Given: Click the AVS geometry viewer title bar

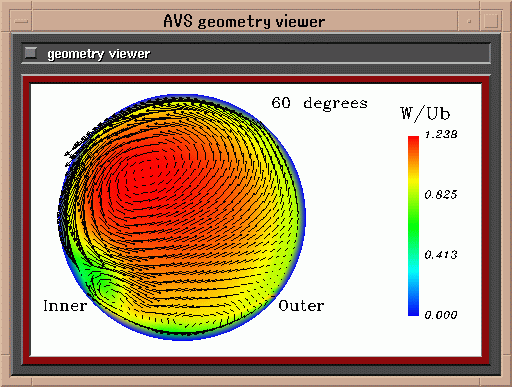Looking at the screenshot, I should tap(244, 21).
